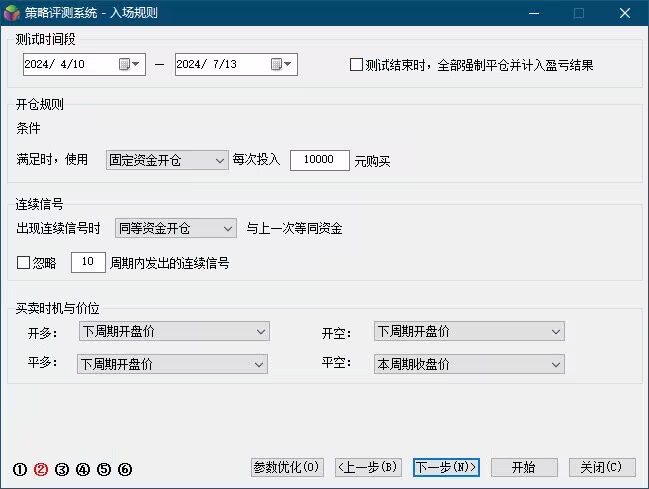This screenshot has width=649, height=489.
Task: Go to step ① of the wizard
Action: (20, 469)
